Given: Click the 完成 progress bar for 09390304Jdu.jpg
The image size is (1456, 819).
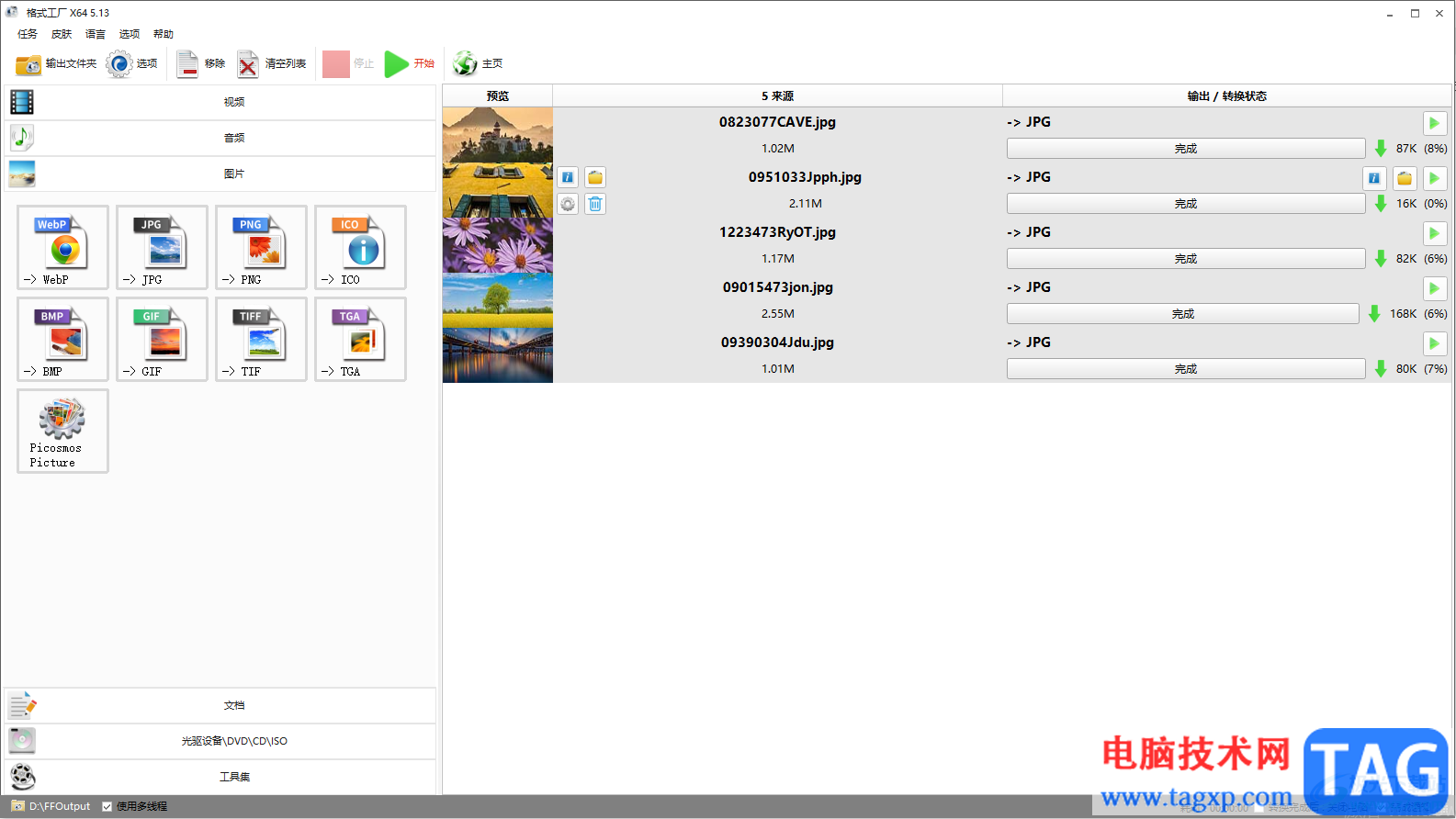Looking at the screenshot, I should tap(1186, 369).
